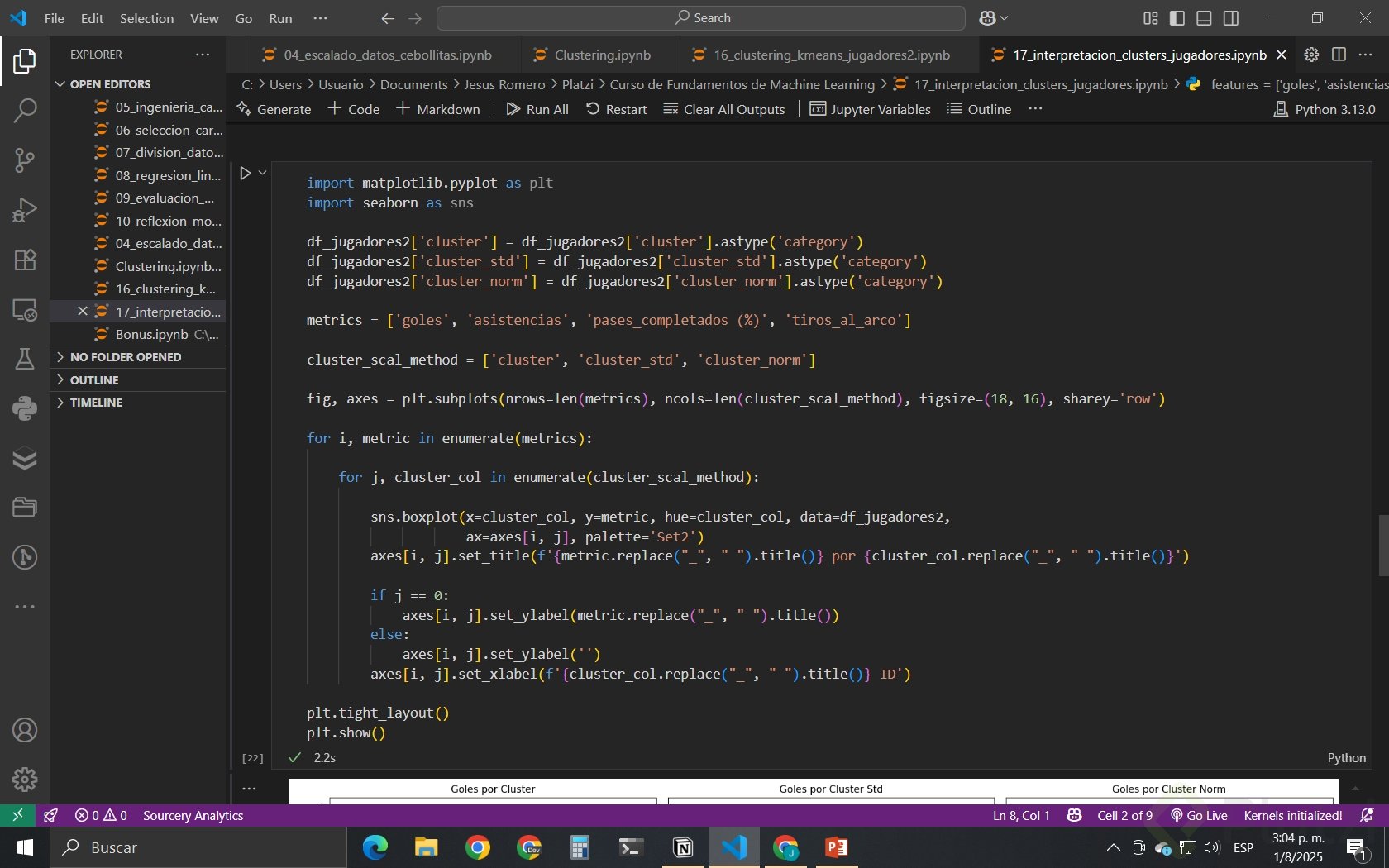Click the editor vertical scrollbar thumb
Image resolution: width=1389 pixels, height=868 pixels.
(x=1383, y=546)
